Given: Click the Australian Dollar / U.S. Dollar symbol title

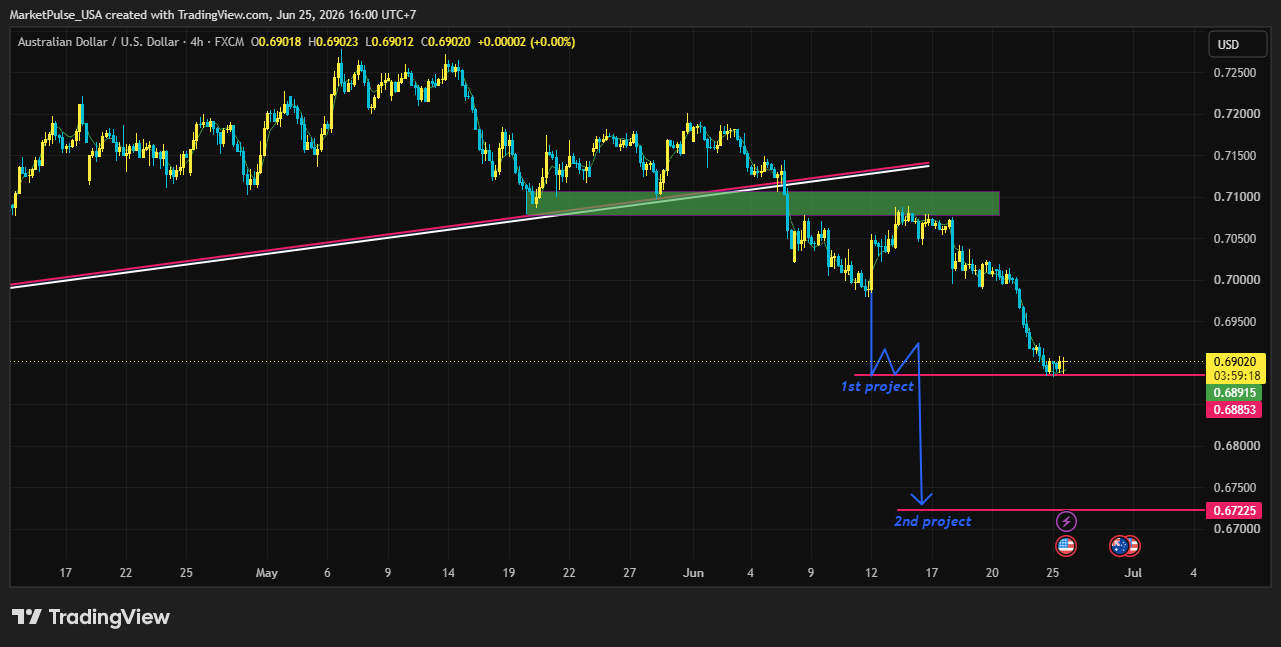Looking at the screenshot, I should tap(98, 42).
